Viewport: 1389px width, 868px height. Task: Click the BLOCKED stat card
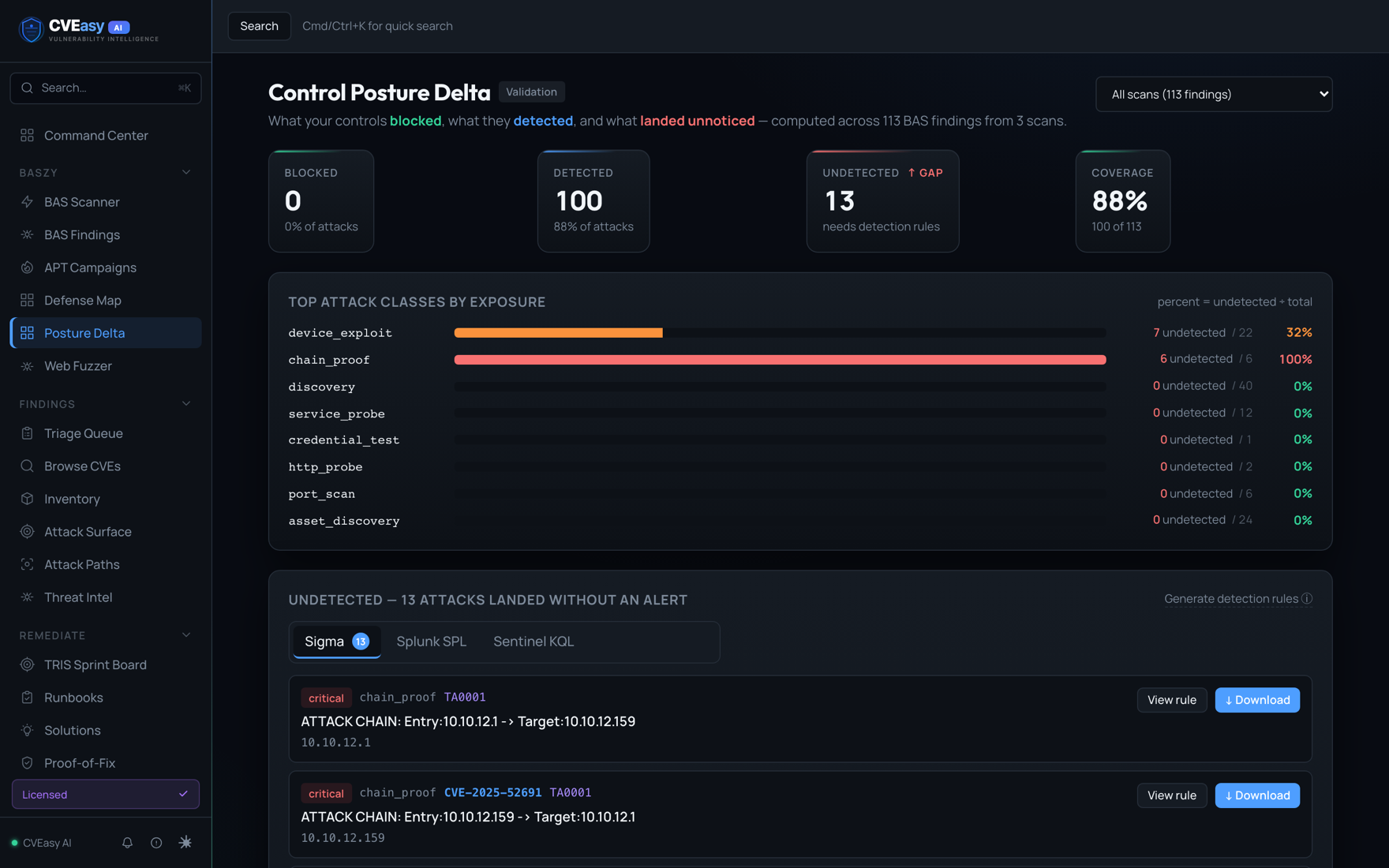pos(321,201)
